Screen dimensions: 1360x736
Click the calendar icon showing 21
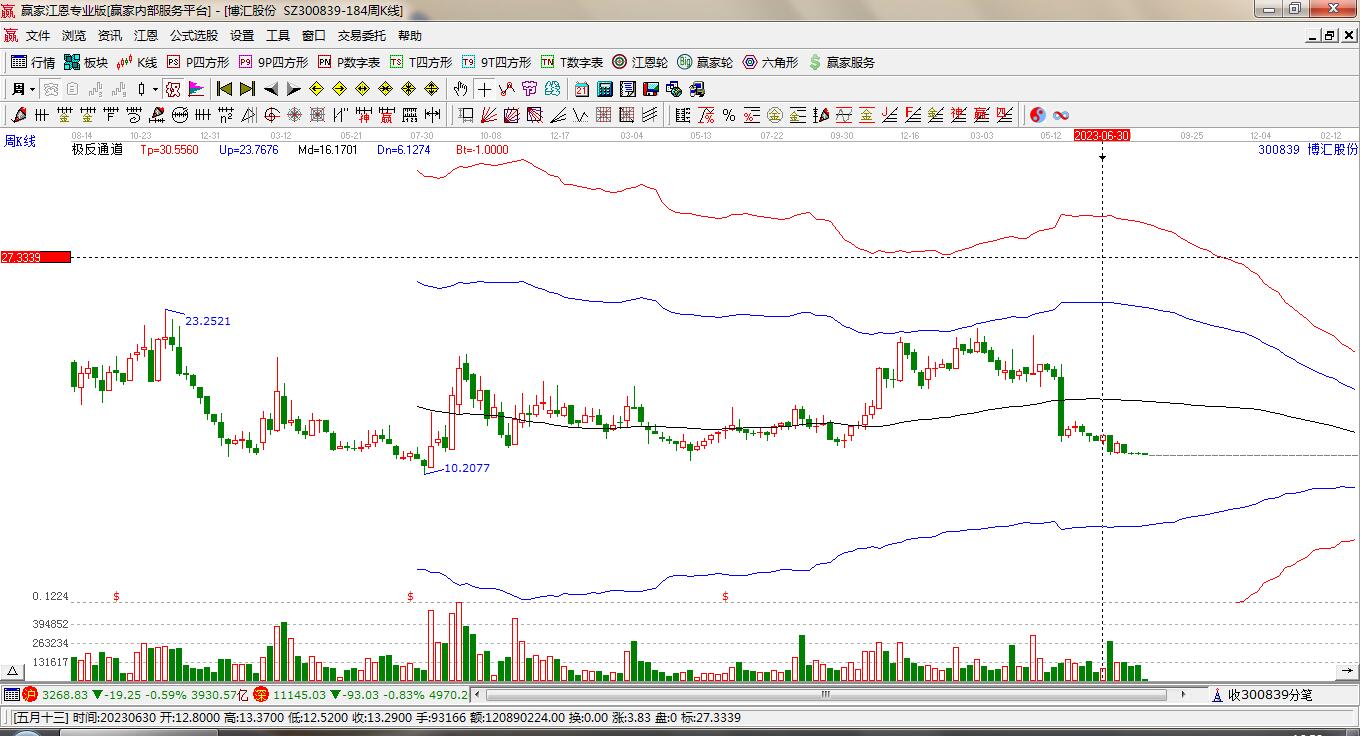tap(581, 89)
